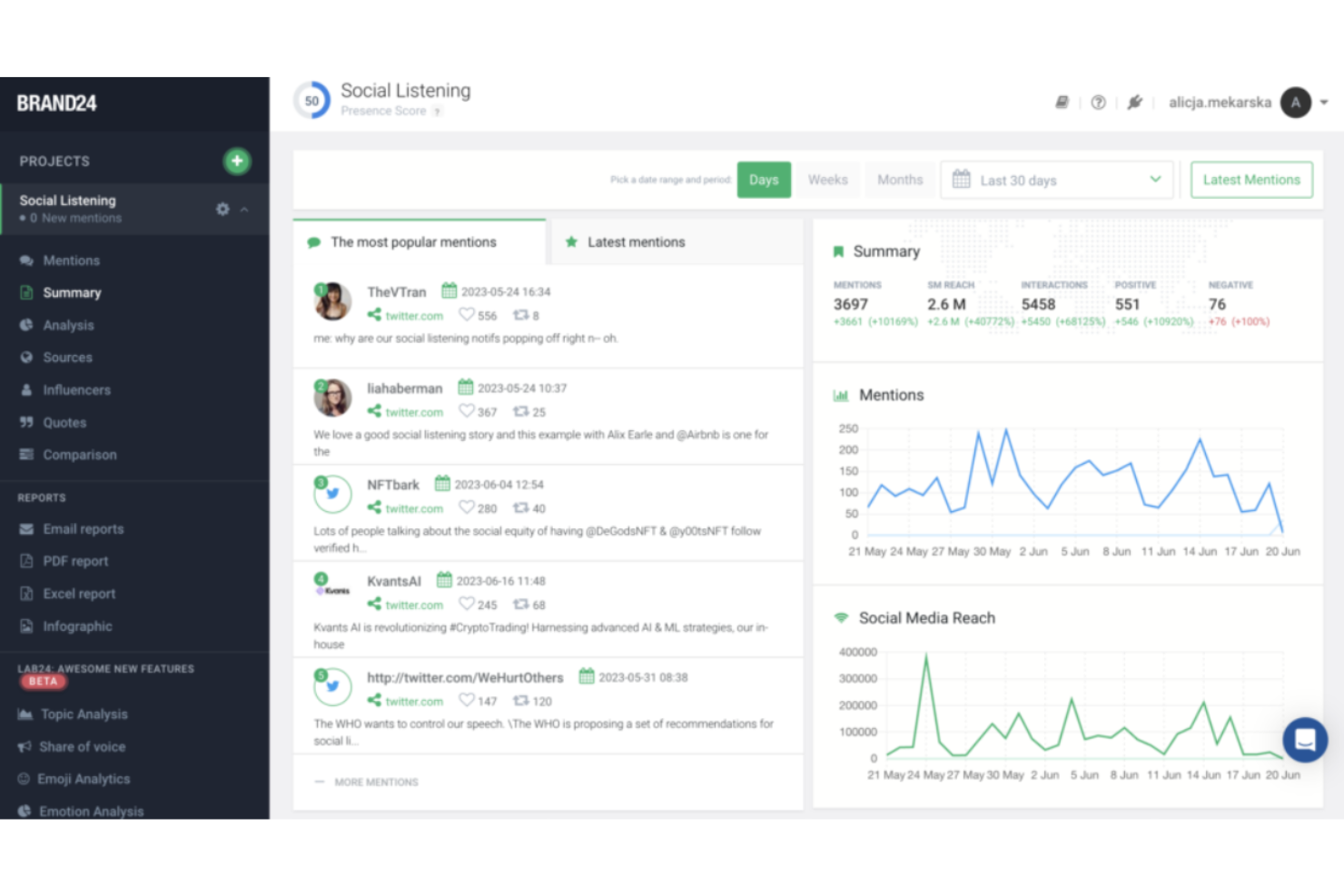Collapse the Social Listening project chevron
Screen dimensions: 1344x896
pyautogui.click(x=244, y=209)
